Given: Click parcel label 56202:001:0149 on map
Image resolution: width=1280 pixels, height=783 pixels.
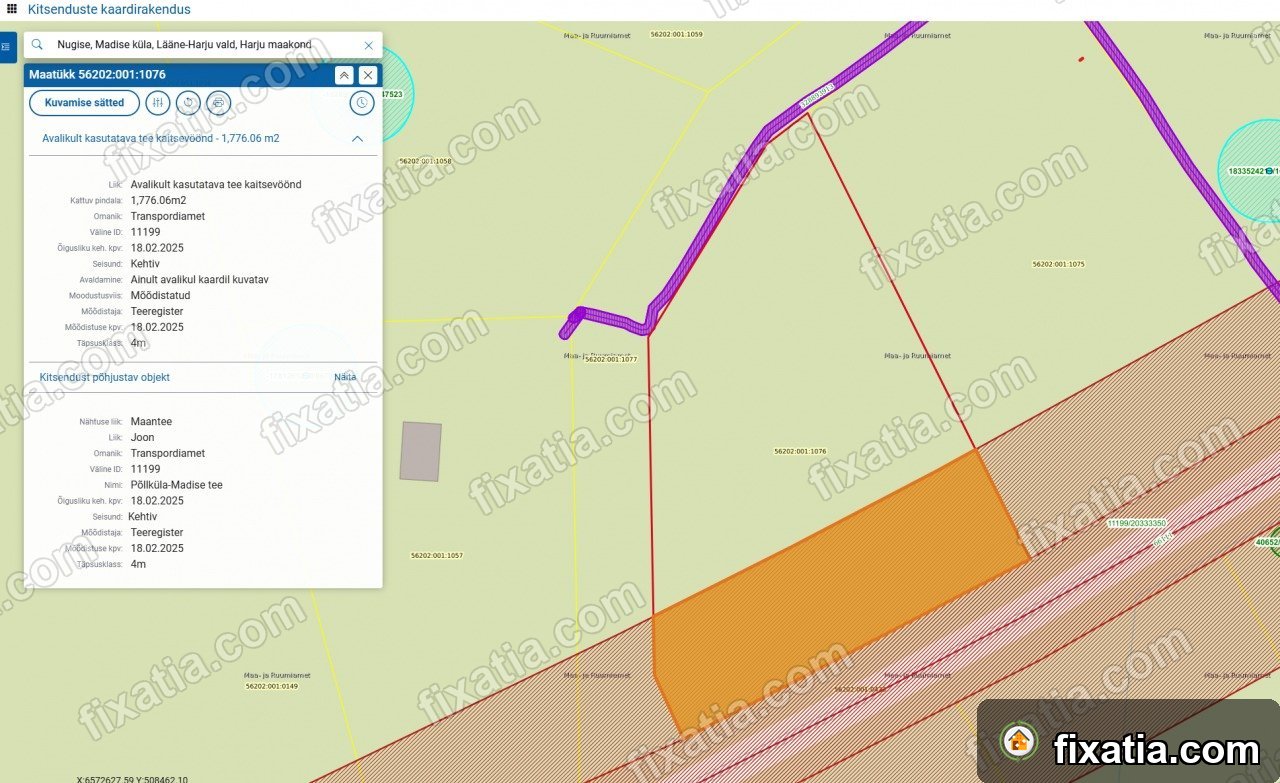Looking at the screenshot, I should click(271, 686).
